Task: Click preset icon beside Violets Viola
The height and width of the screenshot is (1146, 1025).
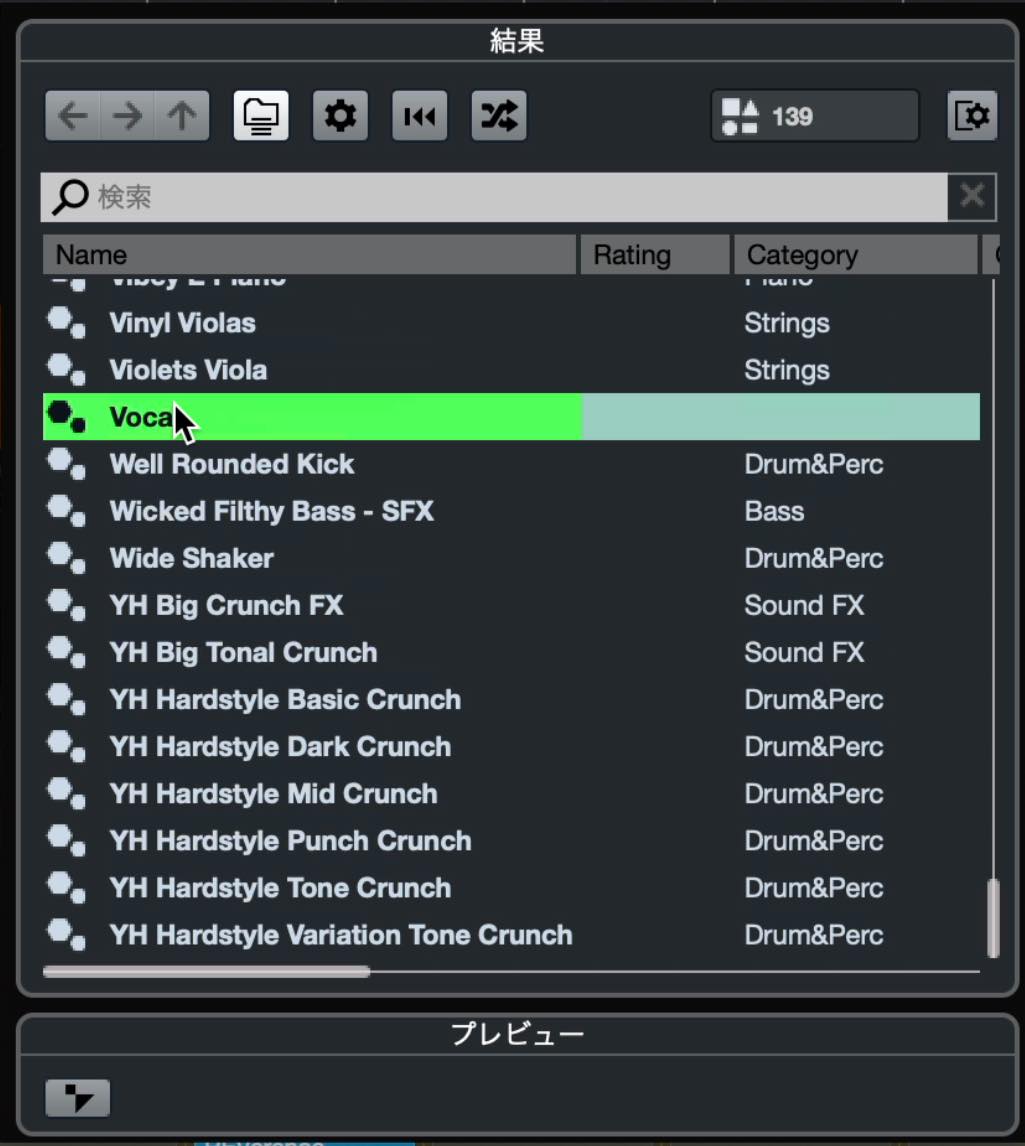Action: pyautogui.click(x=67, y=370)
